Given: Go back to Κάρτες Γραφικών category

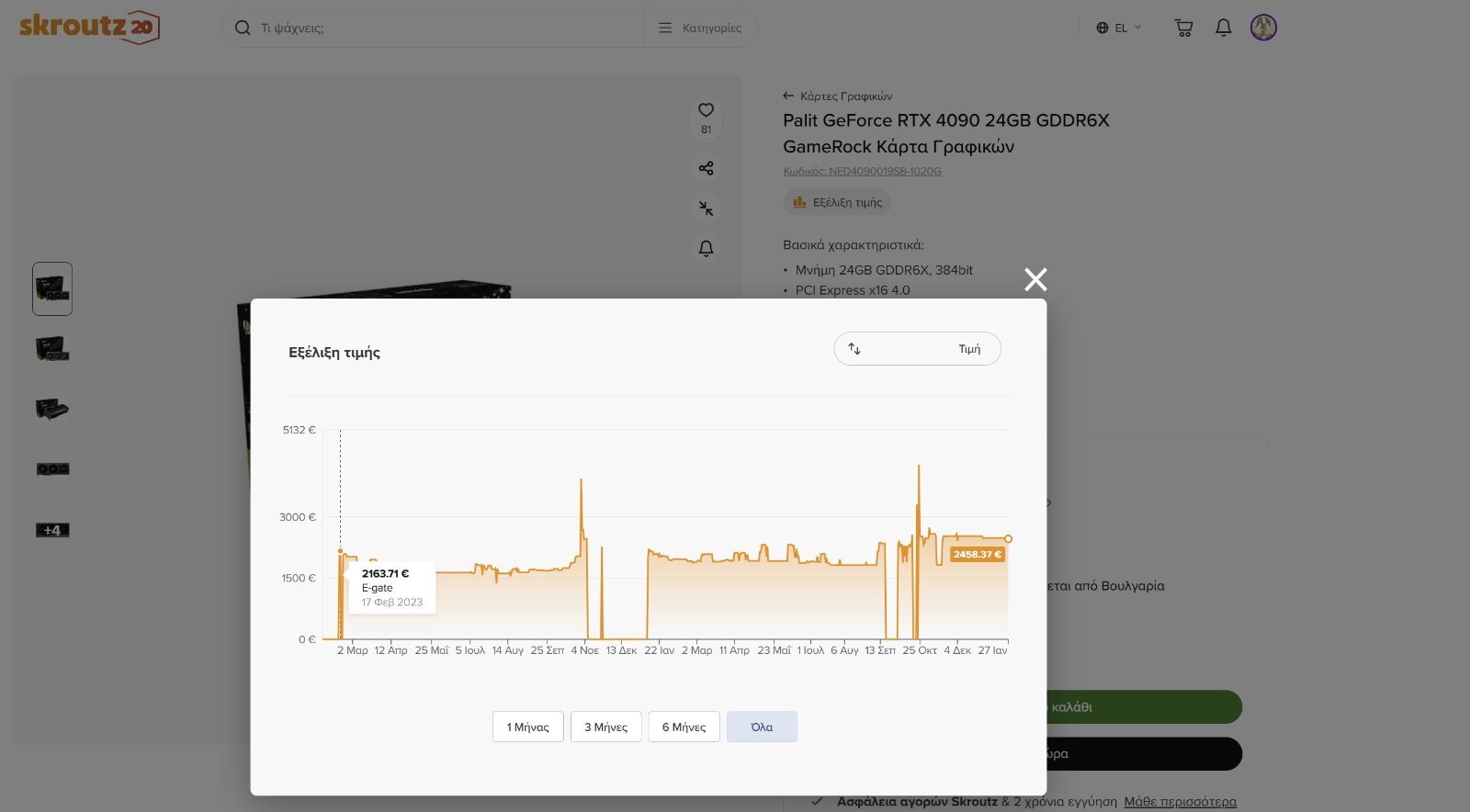Looking at the screenshot, I should [837, 96].
